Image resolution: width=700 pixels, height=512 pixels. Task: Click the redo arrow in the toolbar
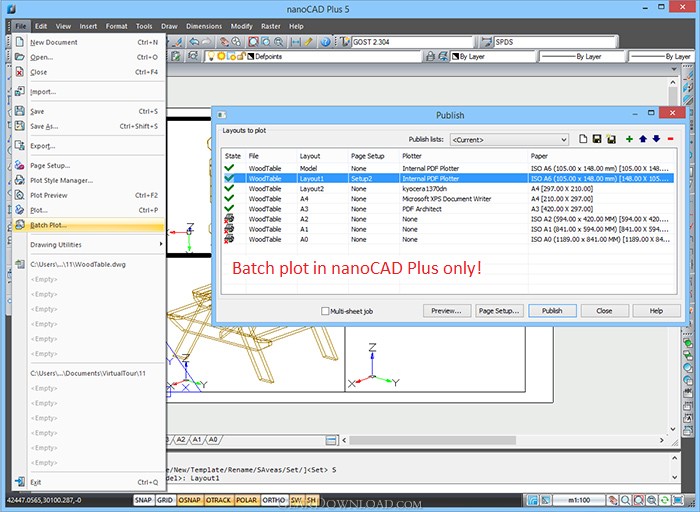tap(206, 42)
